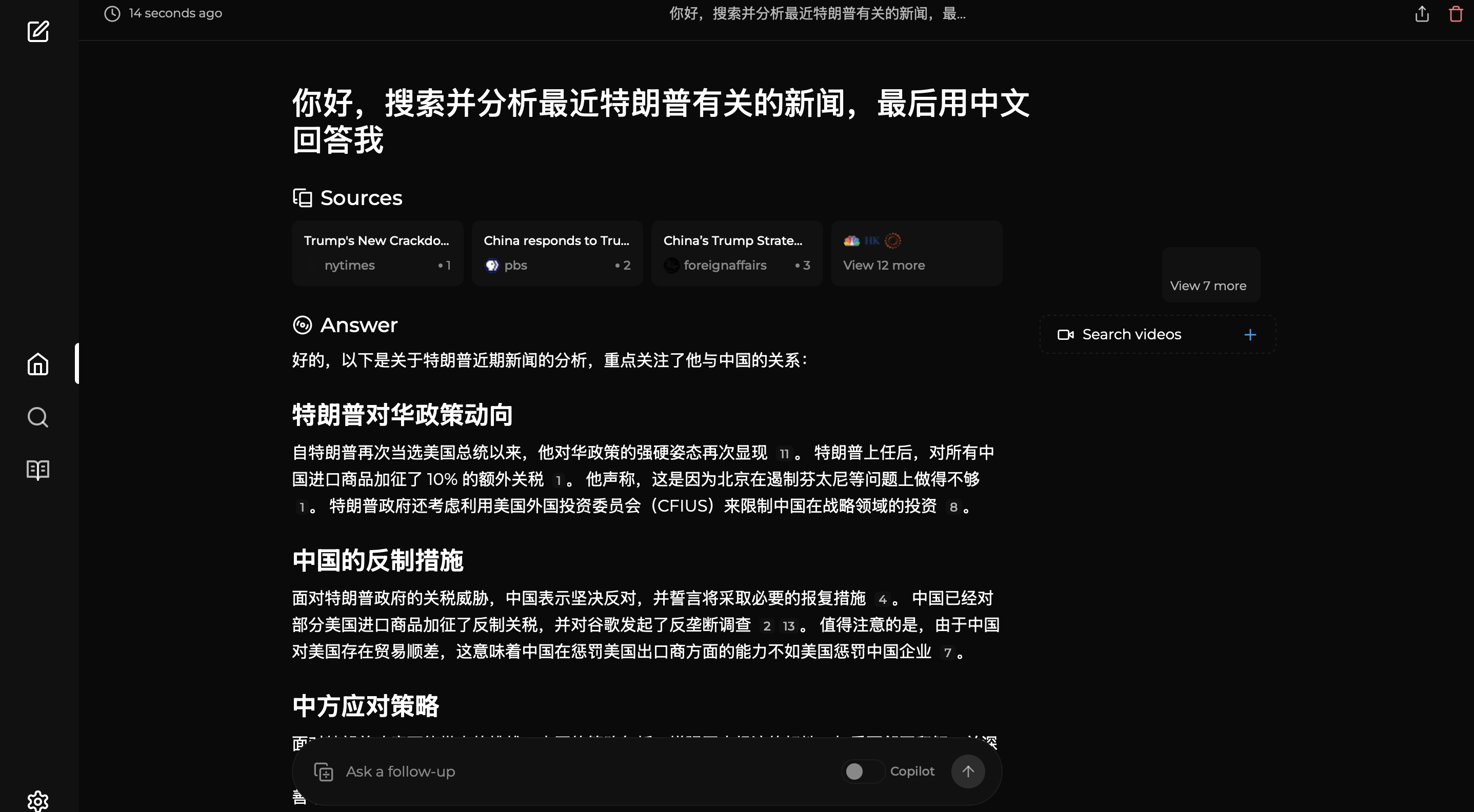
Task: Open foreignaffairs China's Trump Strategy card
Action: 736,253
